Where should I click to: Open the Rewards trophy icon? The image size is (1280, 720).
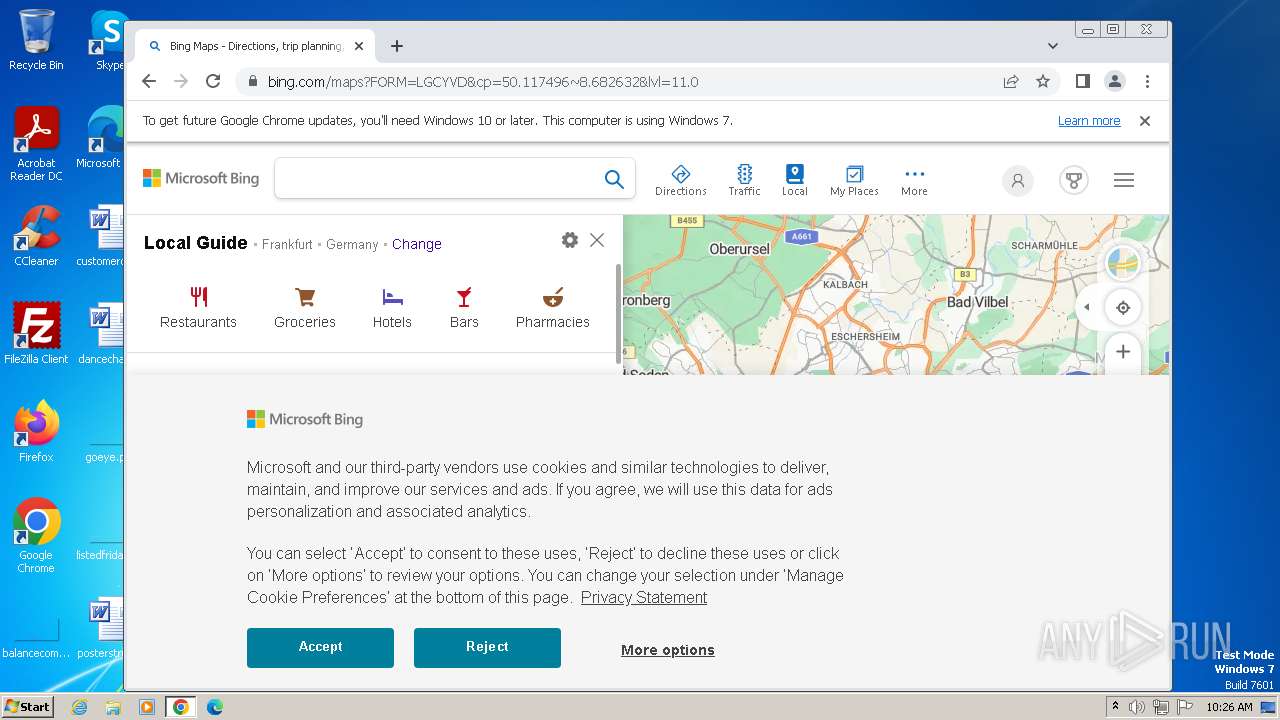[x=1074, y=180]
